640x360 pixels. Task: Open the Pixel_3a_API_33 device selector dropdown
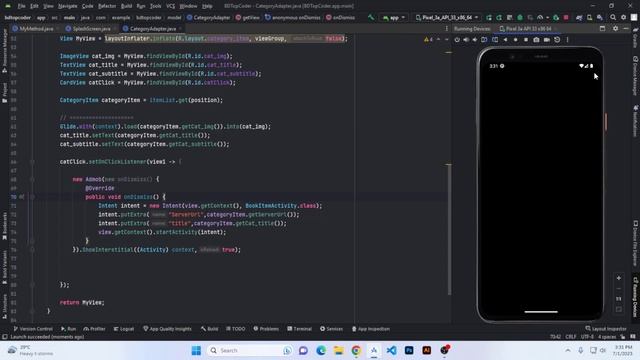click(447, 18)
